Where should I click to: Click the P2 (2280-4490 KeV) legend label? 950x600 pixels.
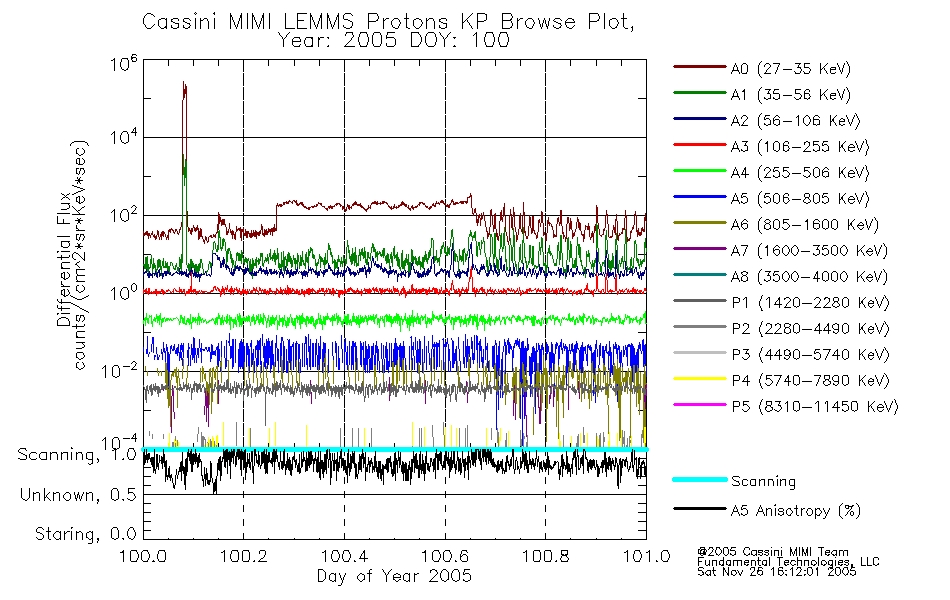point(810,328)
